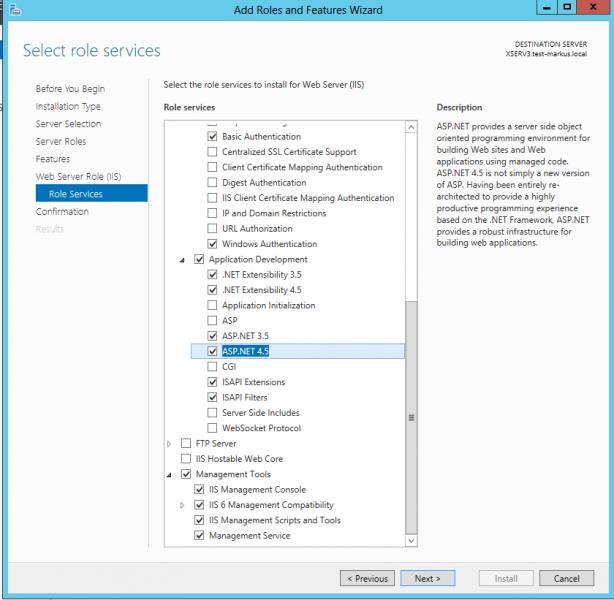Viewport: 614px width, 600px height.
Task: Cancel the Add Roles wizard
Action: (566, 578)
